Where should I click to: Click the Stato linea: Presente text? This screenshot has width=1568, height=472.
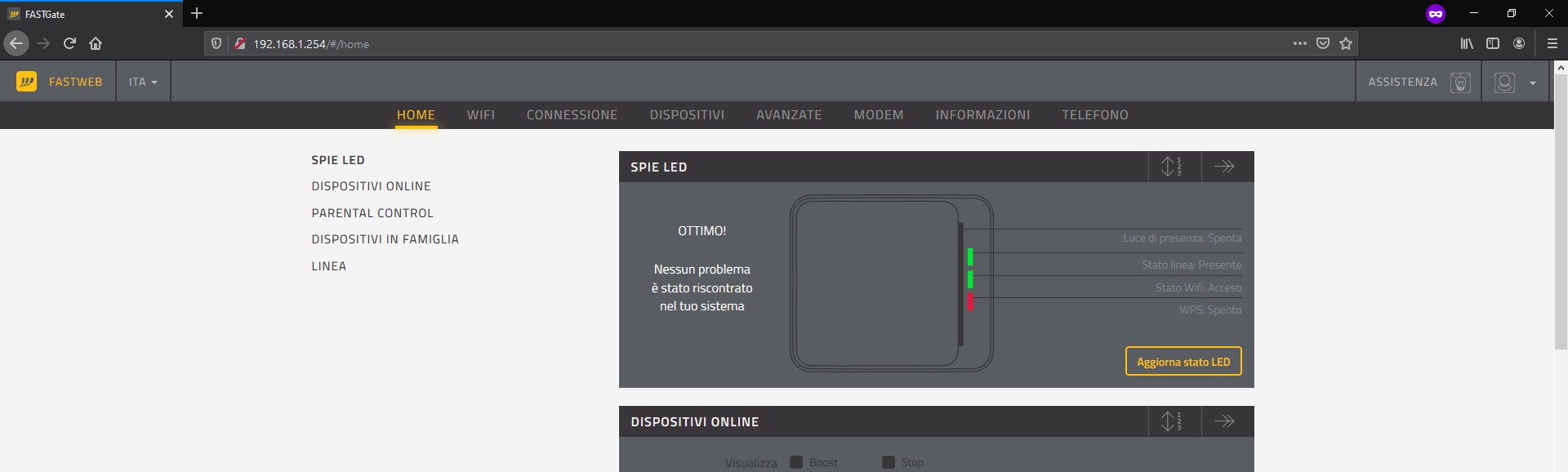point(1192,265)
